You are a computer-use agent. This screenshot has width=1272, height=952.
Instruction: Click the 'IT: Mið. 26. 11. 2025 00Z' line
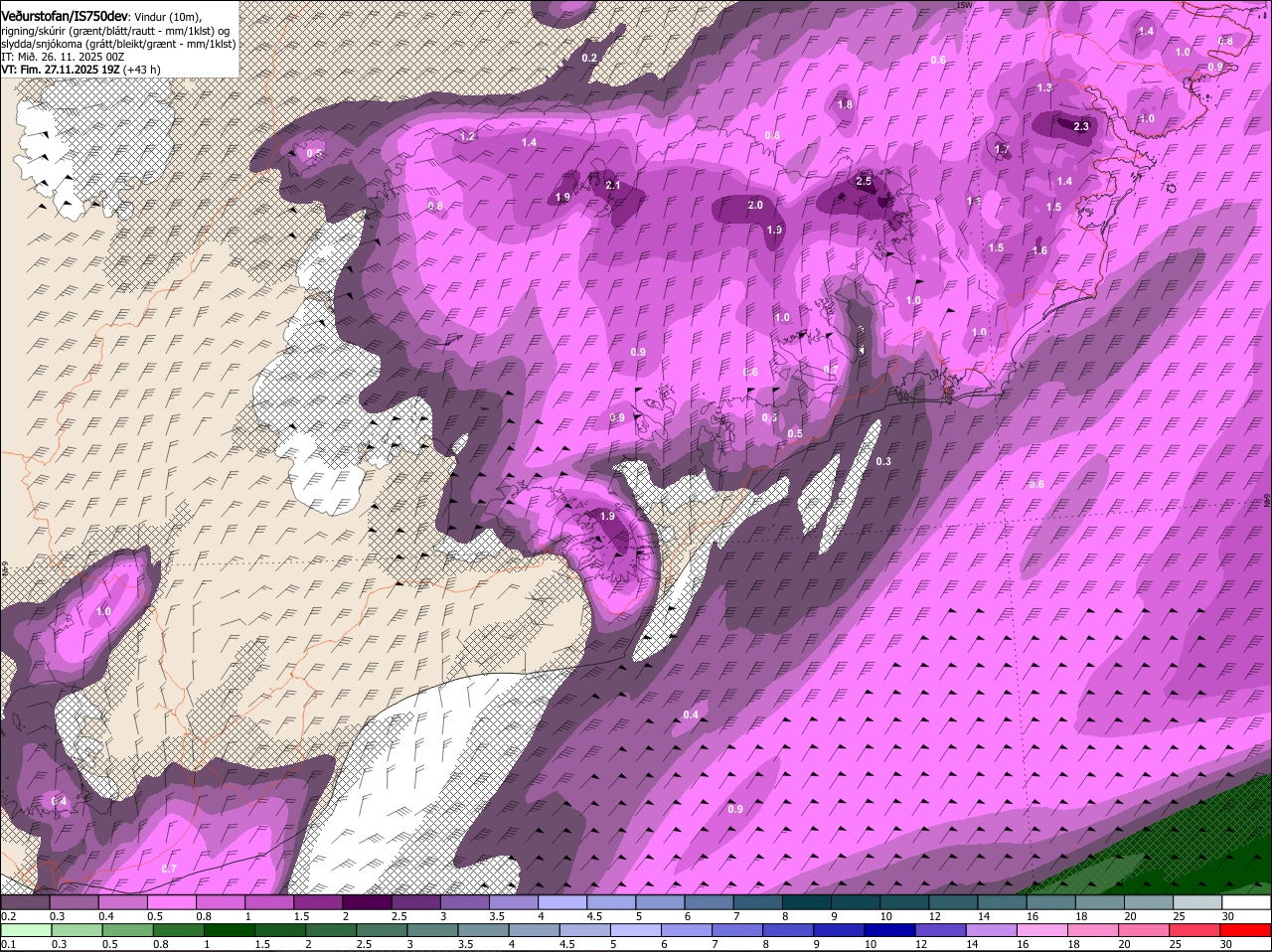pyautogui.click(x=63, y=57)
